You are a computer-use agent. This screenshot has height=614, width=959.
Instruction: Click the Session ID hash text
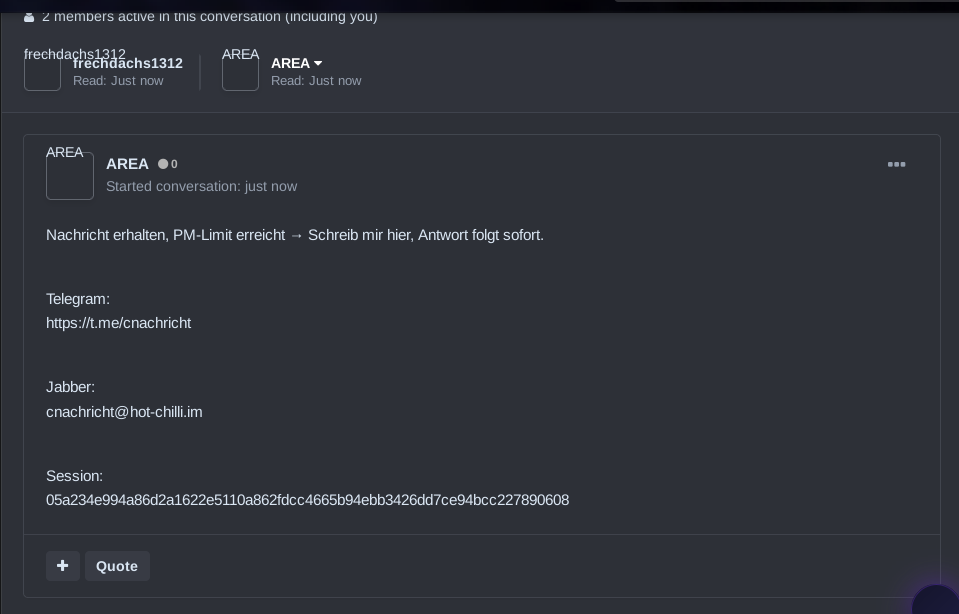308,500
